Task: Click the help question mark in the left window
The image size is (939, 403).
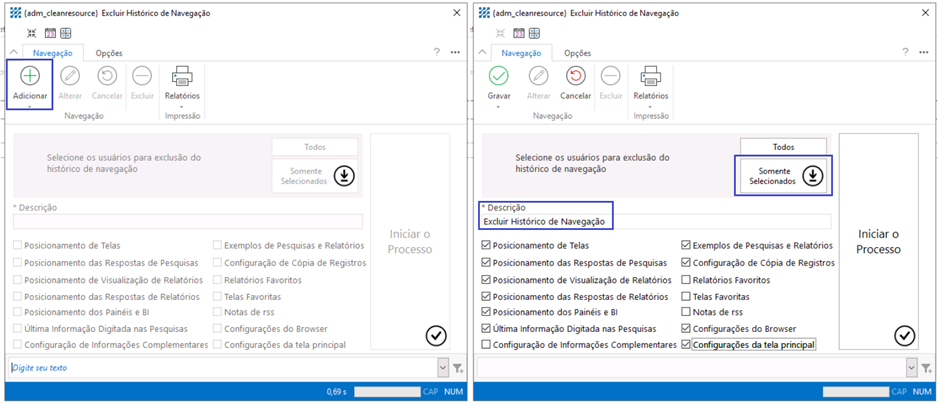Action: 437,52
